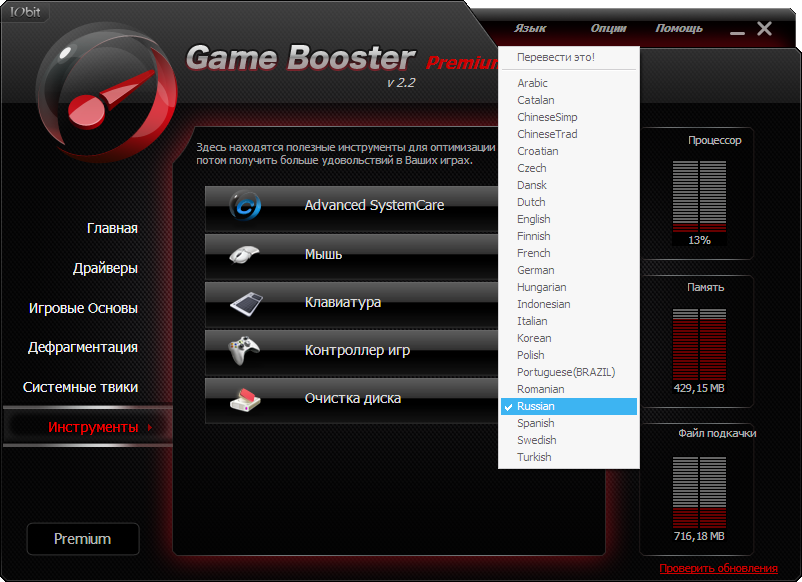Select German language
This screenshot has height=582, width=802.
[569, 270]
